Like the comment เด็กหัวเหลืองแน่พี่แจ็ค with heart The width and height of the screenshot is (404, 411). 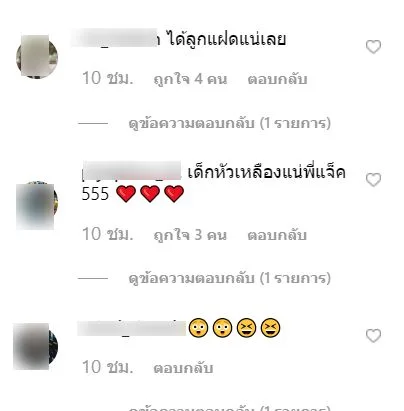tap(373, 180)
